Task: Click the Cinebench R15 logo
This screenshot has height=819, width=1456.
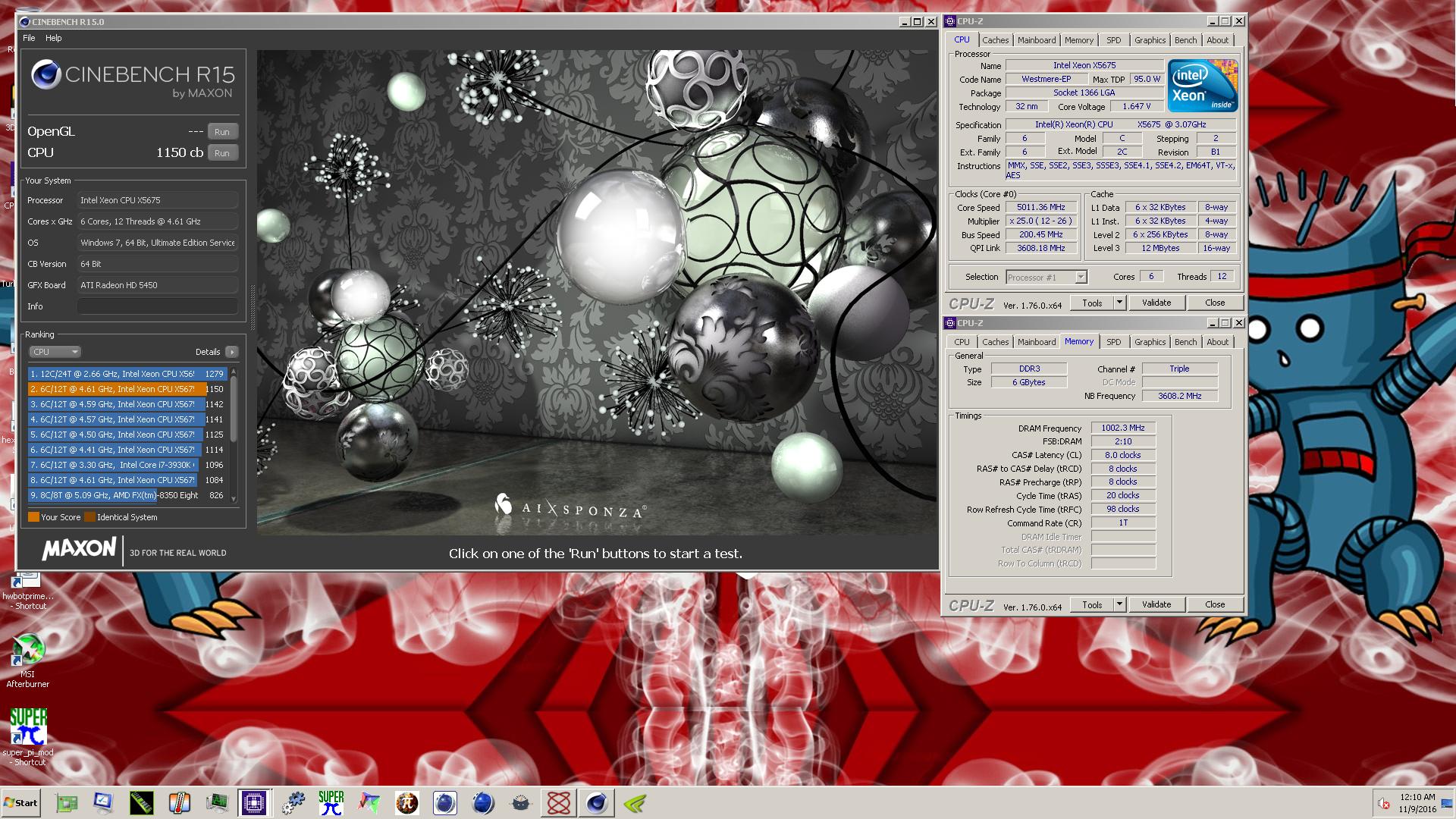Action: point(133,80)
